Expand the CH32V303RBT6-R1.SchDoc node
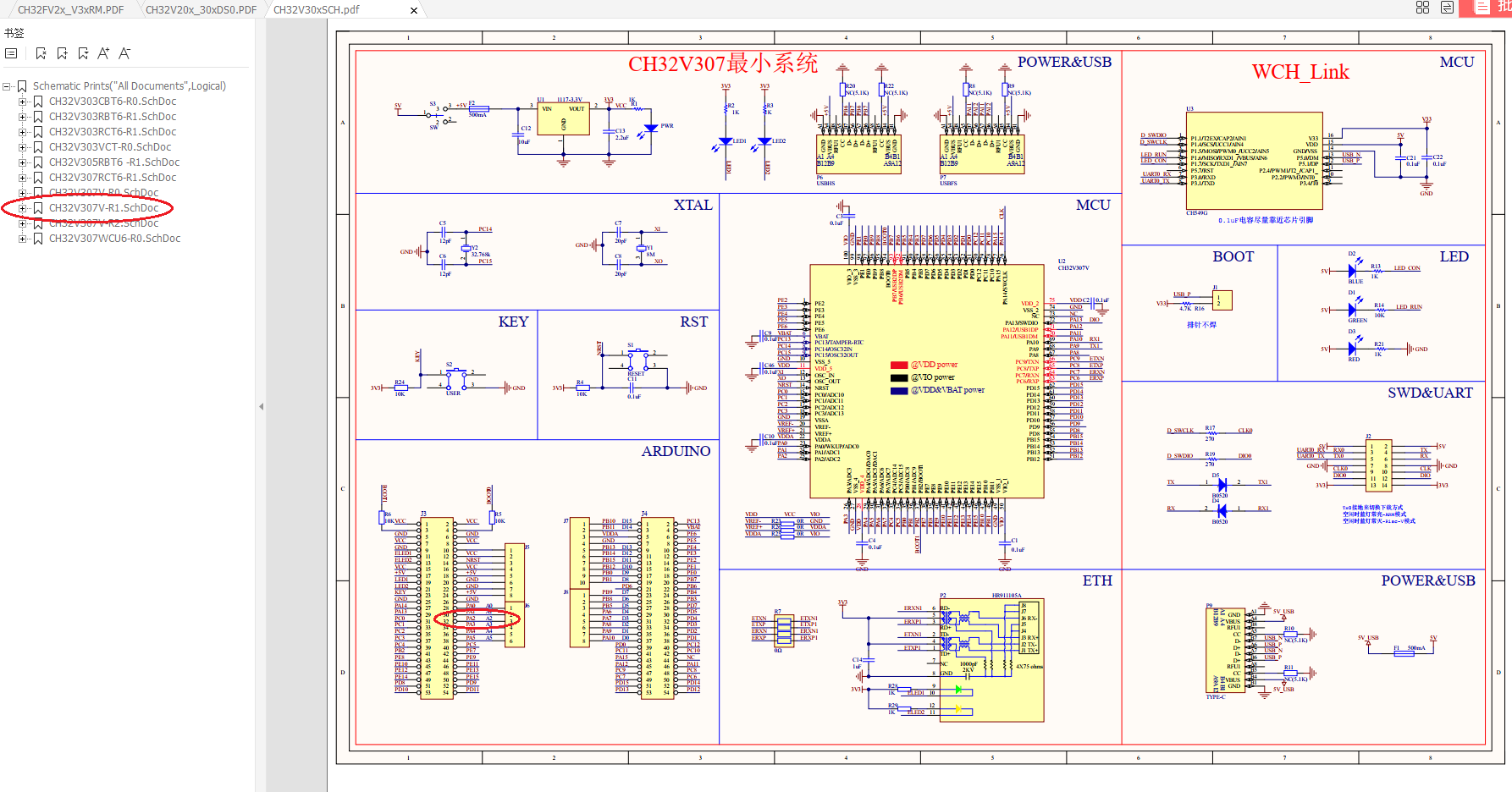Viewport: 1512px width, 792px height. 23,117
